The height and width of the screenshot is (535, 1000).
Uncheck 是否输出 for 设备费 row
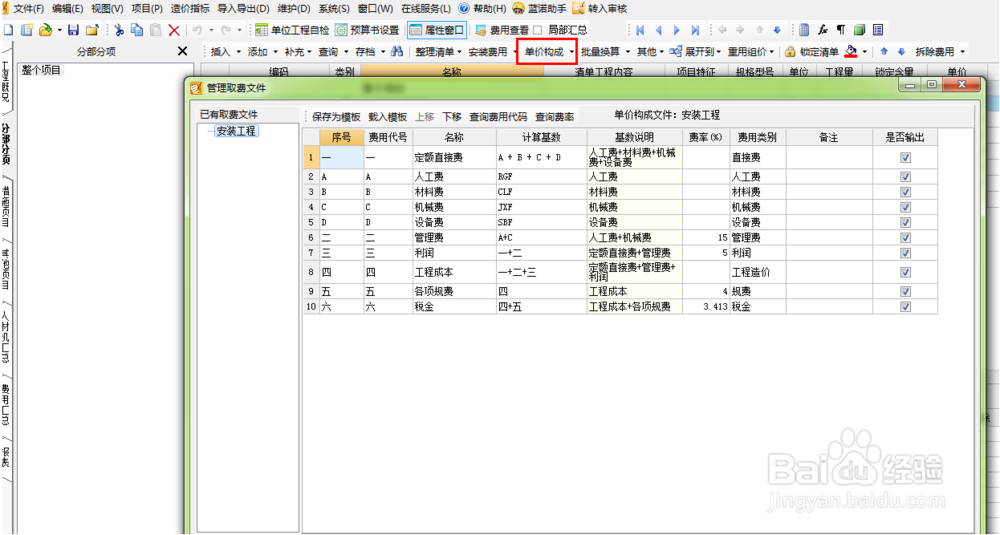[905, 223]
